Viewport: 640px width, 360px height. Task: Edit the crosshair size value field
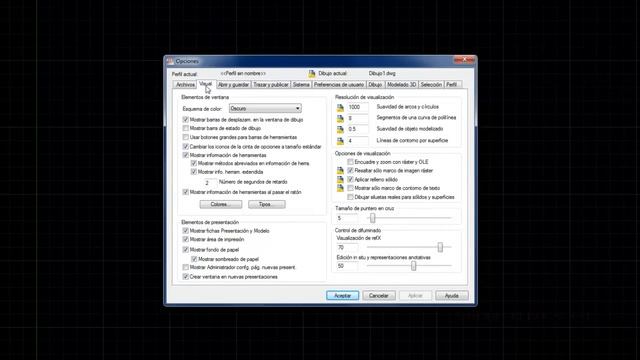(x=347, y=218)
